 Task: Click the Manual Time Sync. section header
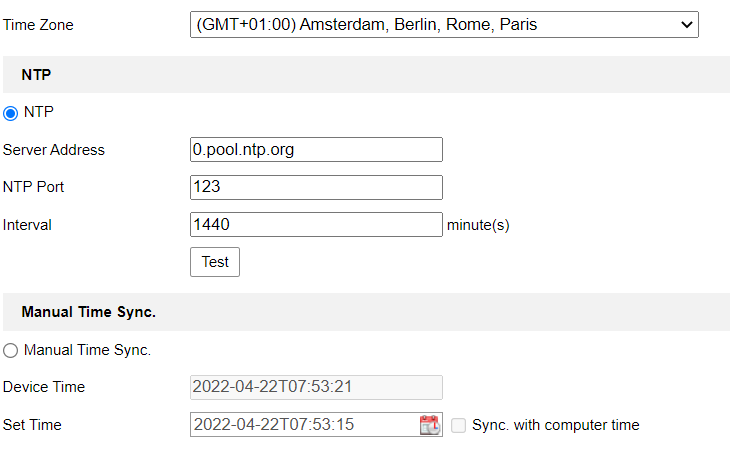click(x=88, y=312)
